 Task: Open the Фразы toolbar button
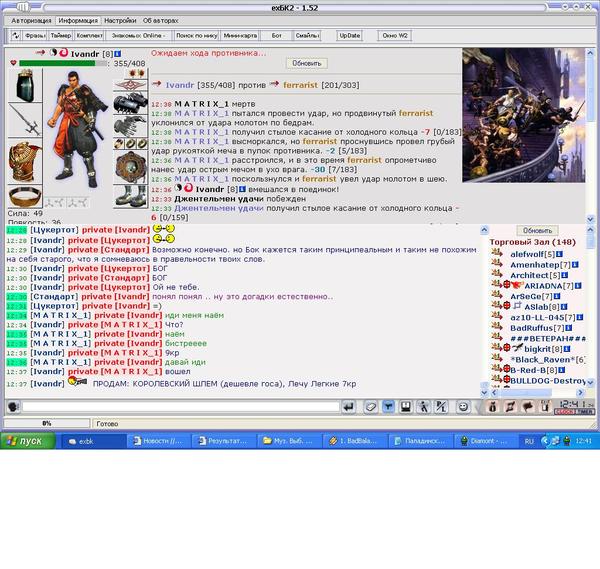click(35, 36)
